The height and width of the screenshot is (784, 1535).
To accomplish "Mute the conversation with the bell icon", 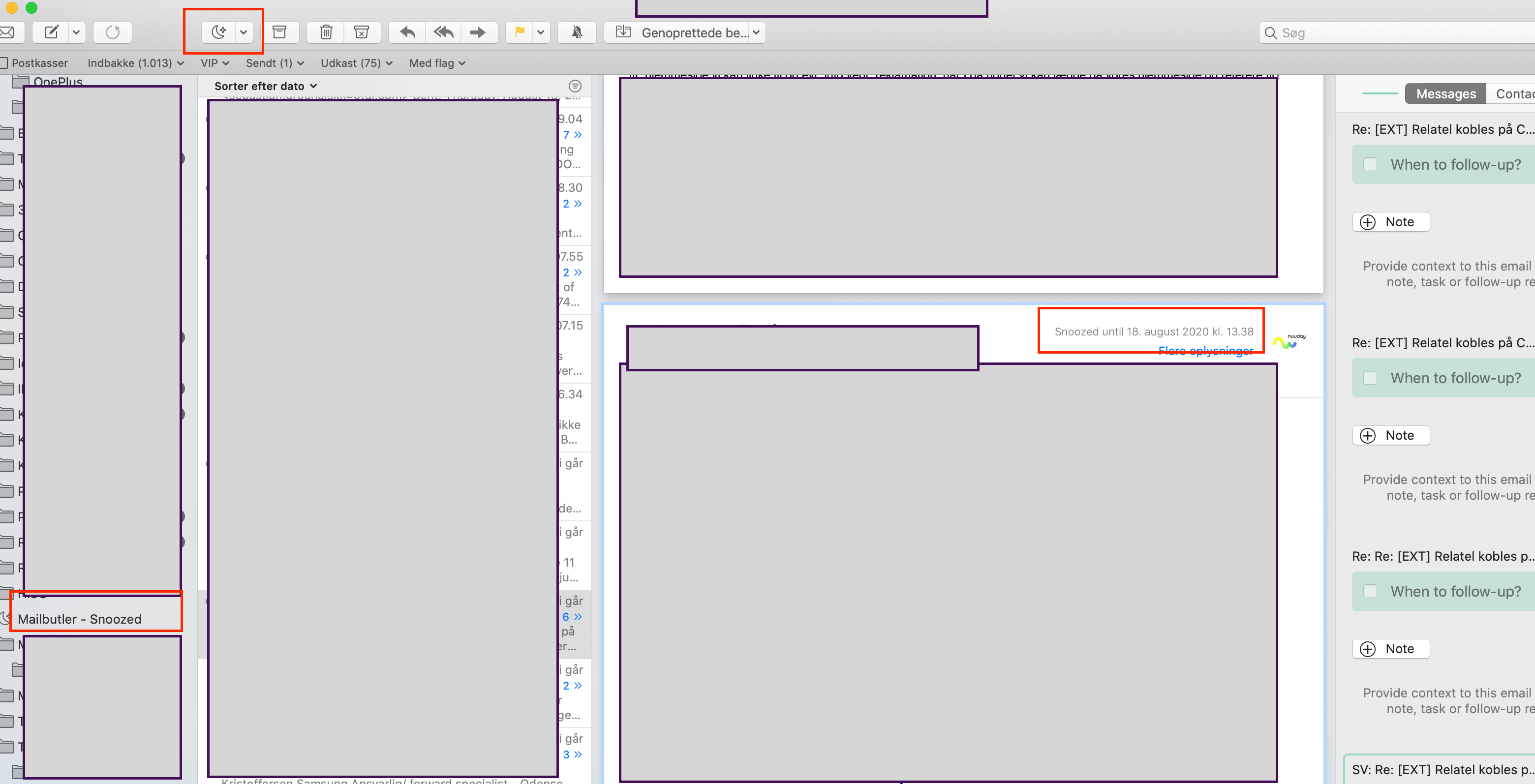I will click(x=577, y=32).
